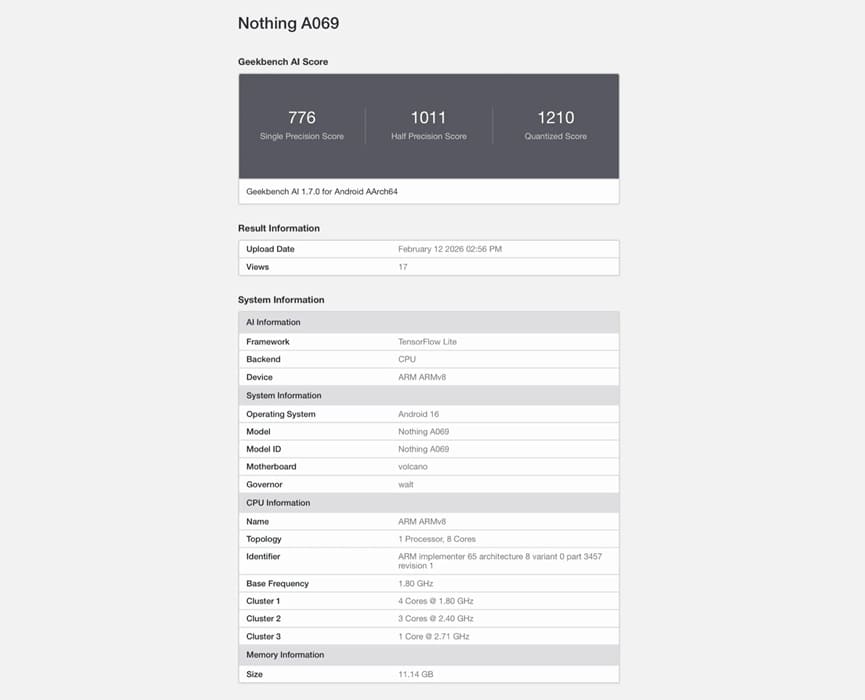Select the Half Precision Score value 1011
Image resolution: width=865 pixels, height=700 pixels.
[x=428, y=117]
